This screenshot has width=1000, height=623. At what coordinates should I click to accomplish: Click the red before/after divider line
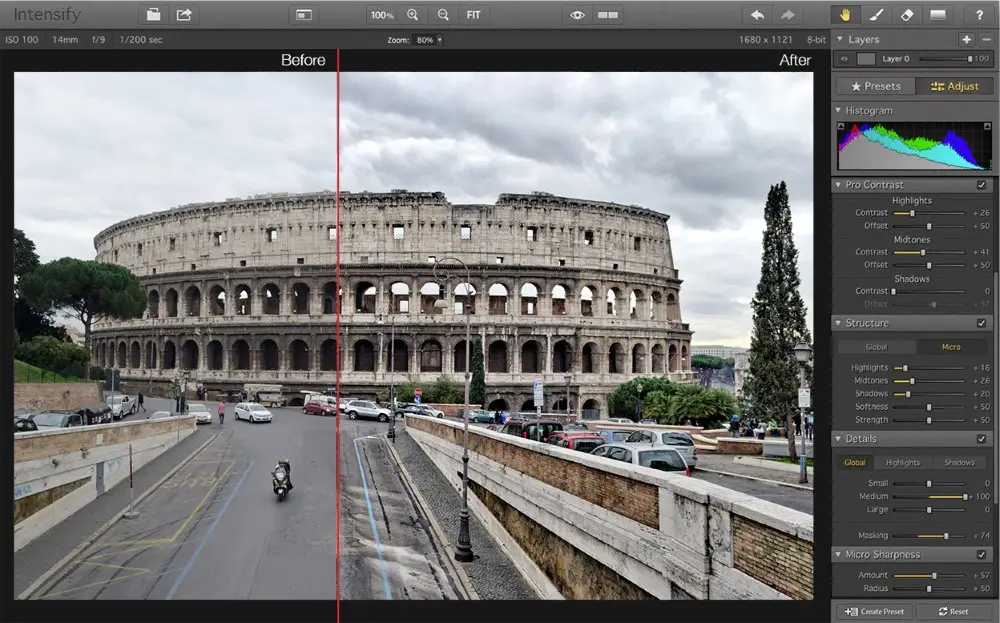coord(338,335)
